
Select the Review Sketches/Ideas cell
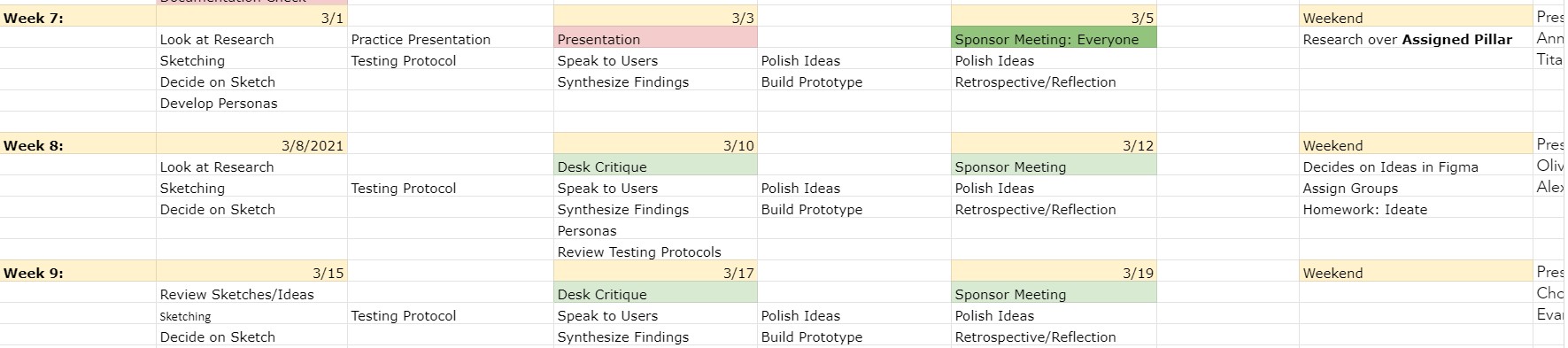coord(251,294)
